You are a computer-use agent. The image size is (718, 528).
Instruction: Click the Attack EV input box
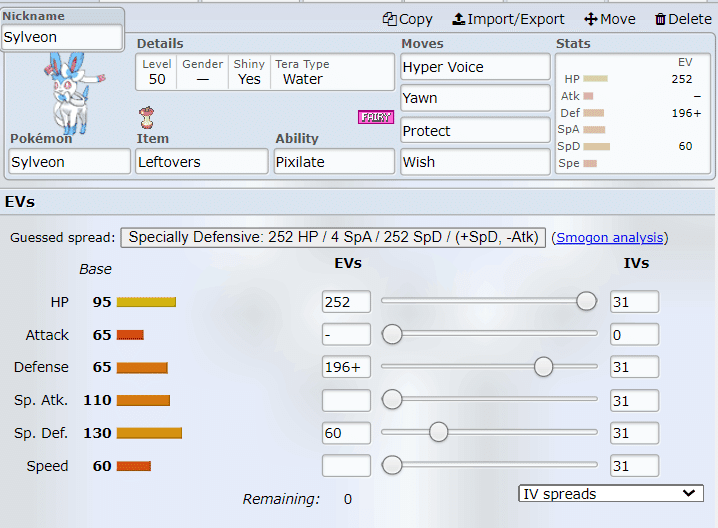(x=346, y=335)
